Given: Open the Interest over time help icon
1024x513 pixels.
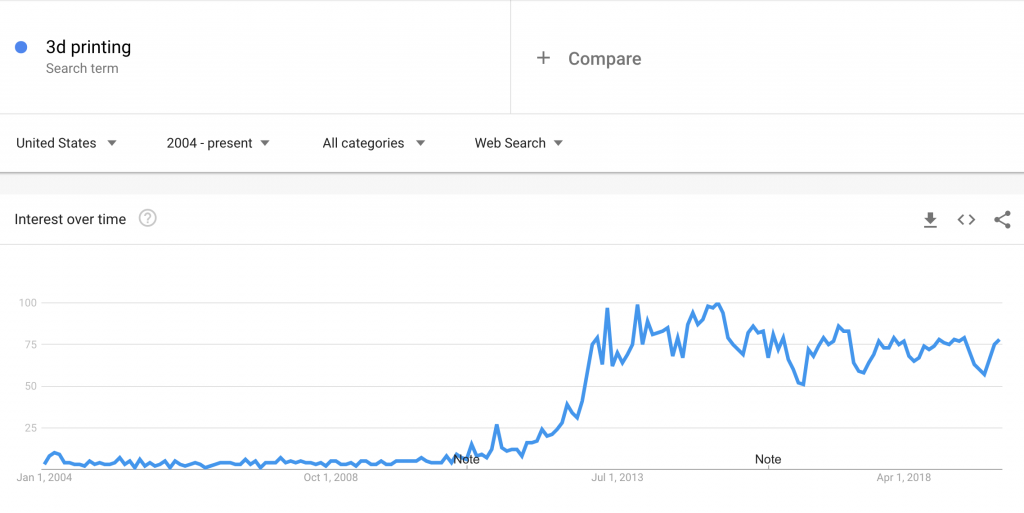Looking at the screenshot, I should pyautogui.click(x=148, y=219).
